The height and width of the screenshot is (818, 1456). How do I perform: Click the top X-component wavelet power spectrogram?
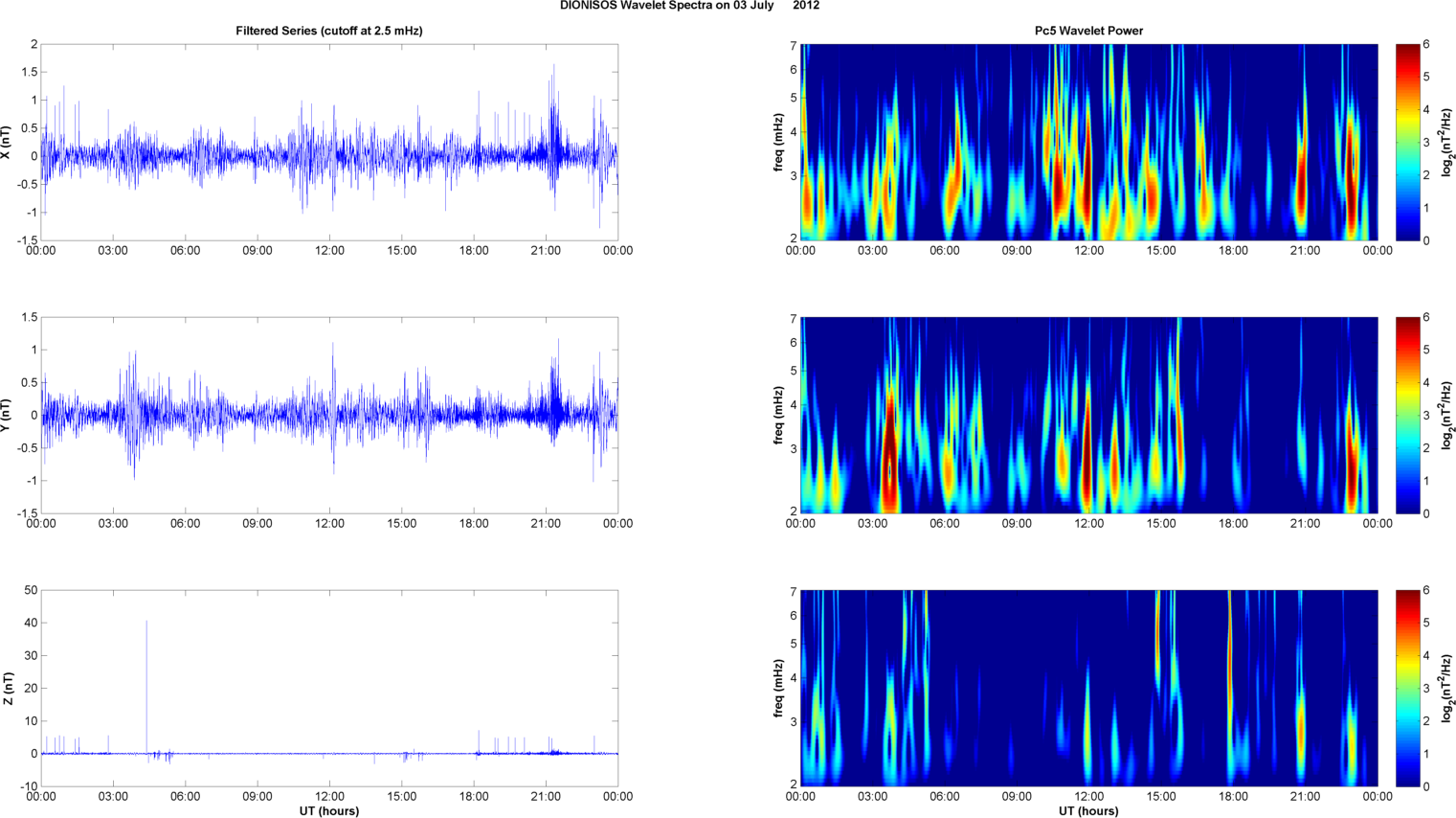click(x=1088, y=142)
